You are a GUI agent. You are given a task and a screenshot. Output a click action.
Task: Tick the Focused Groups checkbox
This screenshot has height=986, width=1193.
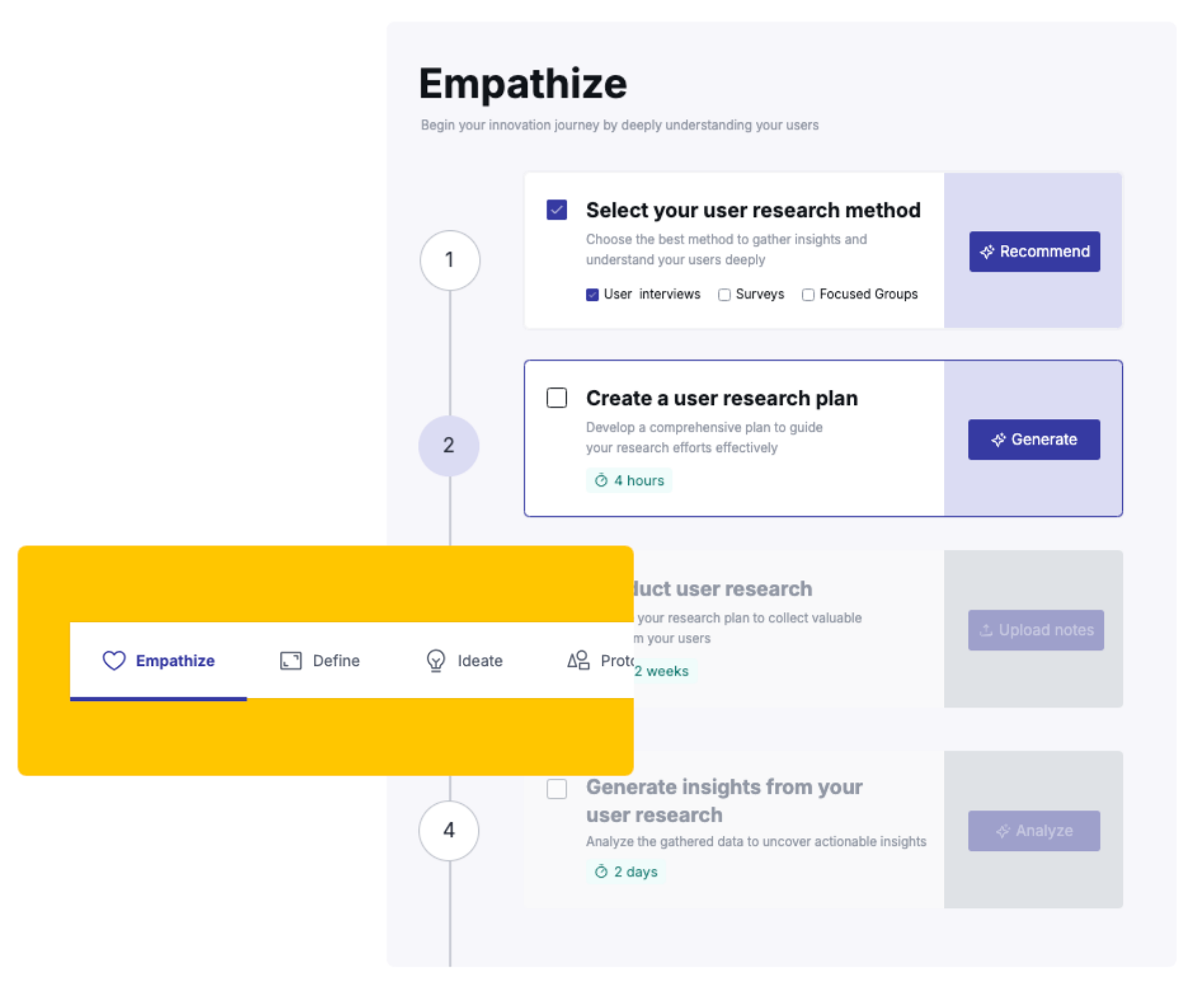coord(808,295)
